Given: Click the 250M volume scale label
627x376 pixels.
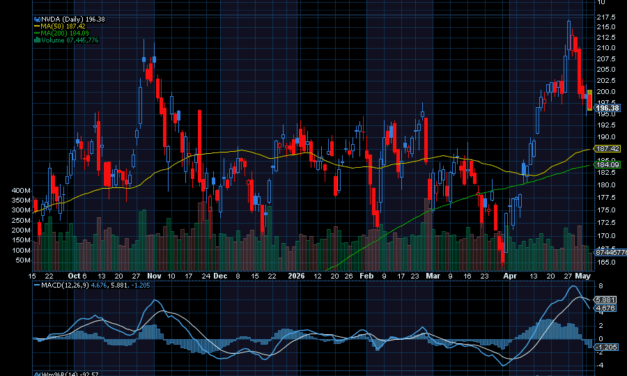Looking at the screenshot, I should [x=21, y=220].
